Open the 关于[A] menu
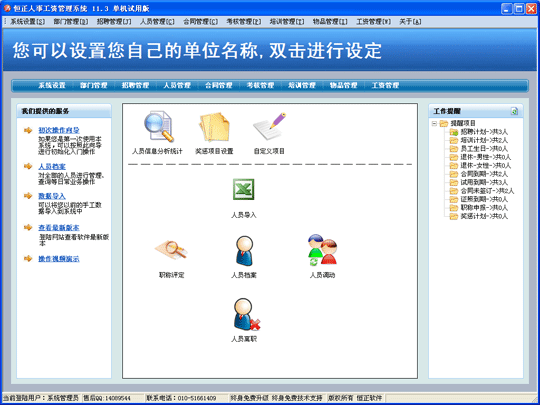540x405 pixels. pyautogui.click(x=410, y=21)
